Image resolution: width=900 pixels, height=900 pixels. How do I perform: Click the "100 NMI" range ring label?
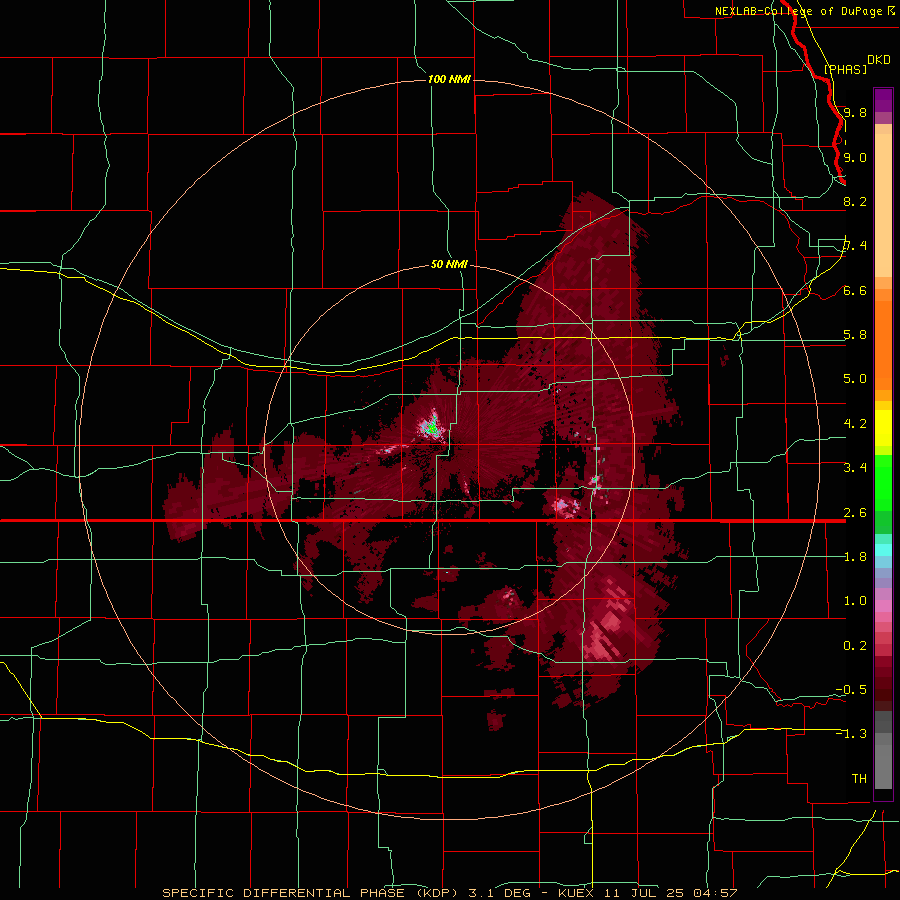coord(449,79)
